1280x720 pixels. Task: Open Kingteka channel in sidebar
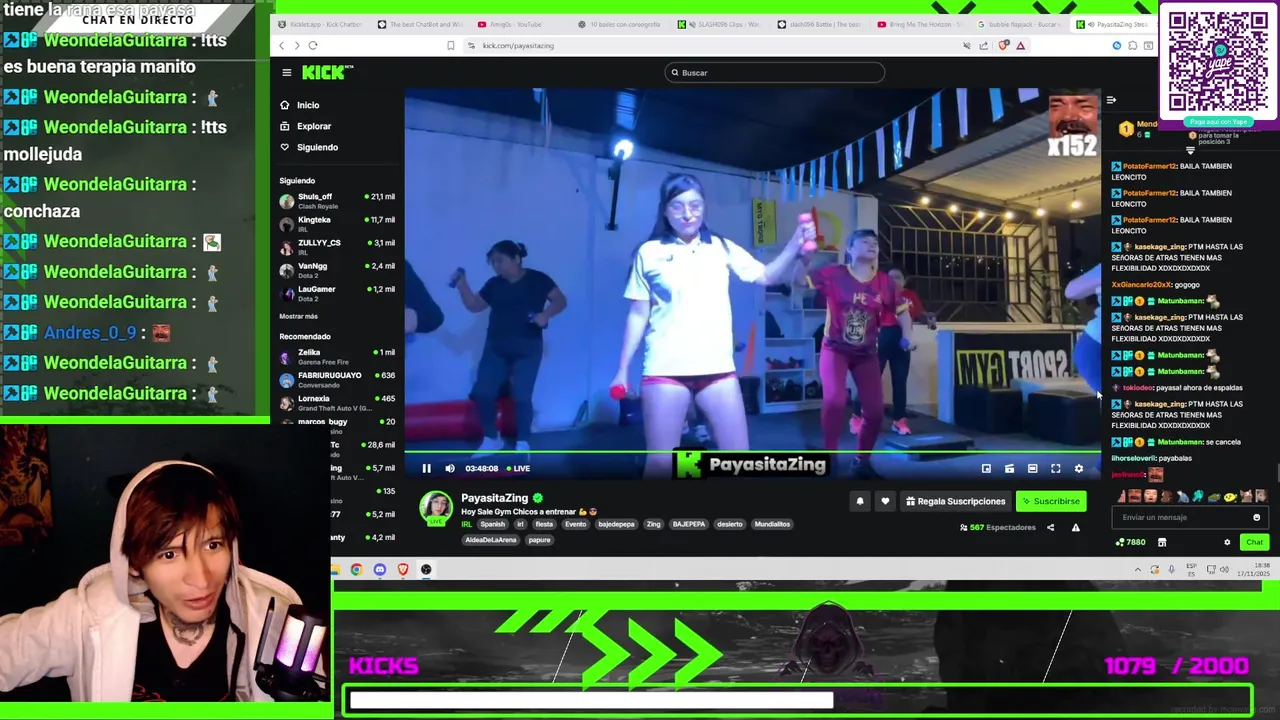[x=337, y=224]
